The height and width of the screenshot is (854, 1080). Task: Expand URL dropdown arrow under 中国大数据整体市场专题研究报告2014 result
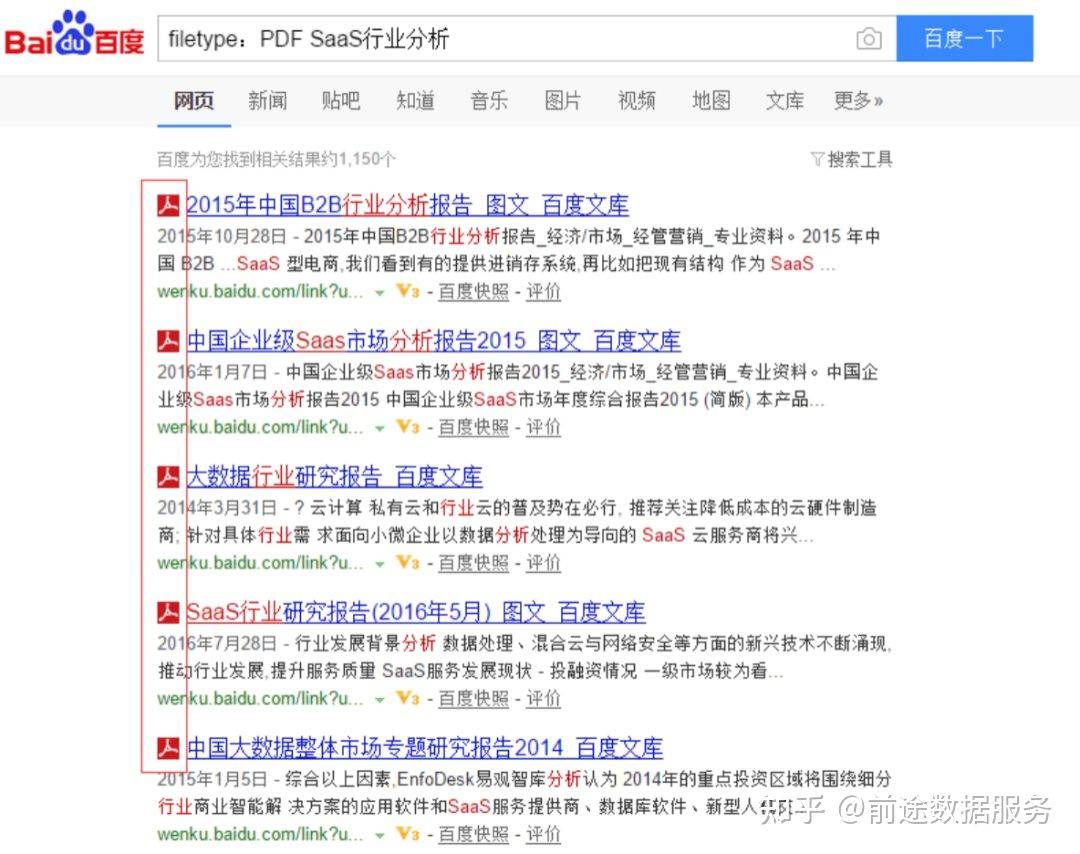pyautogui.click(x=379, y=835)
